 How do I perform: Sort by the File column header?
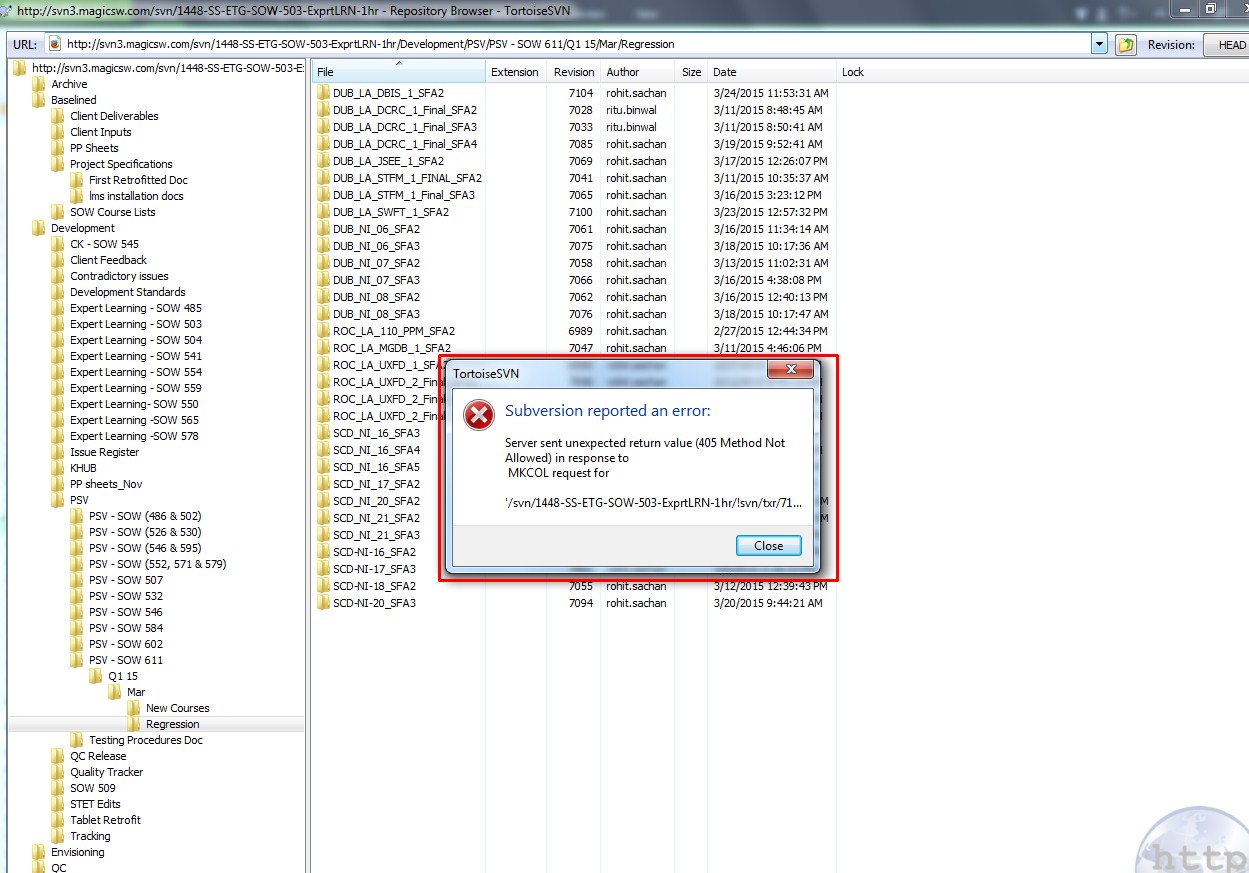pyautogui.click(x=398, y=72)
